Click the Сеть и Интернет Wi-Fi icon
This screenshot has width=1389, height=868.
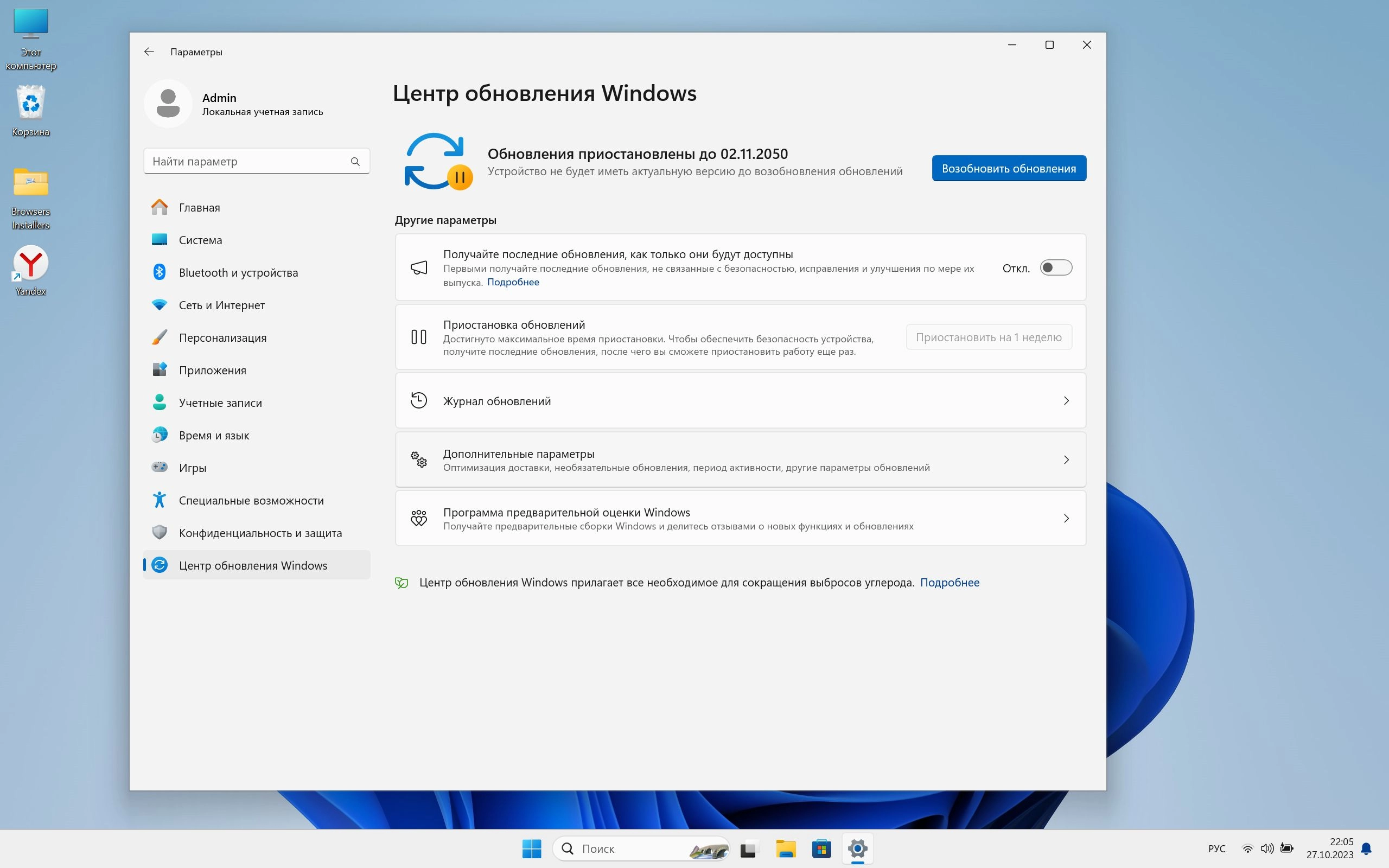(x=160, y=305)
